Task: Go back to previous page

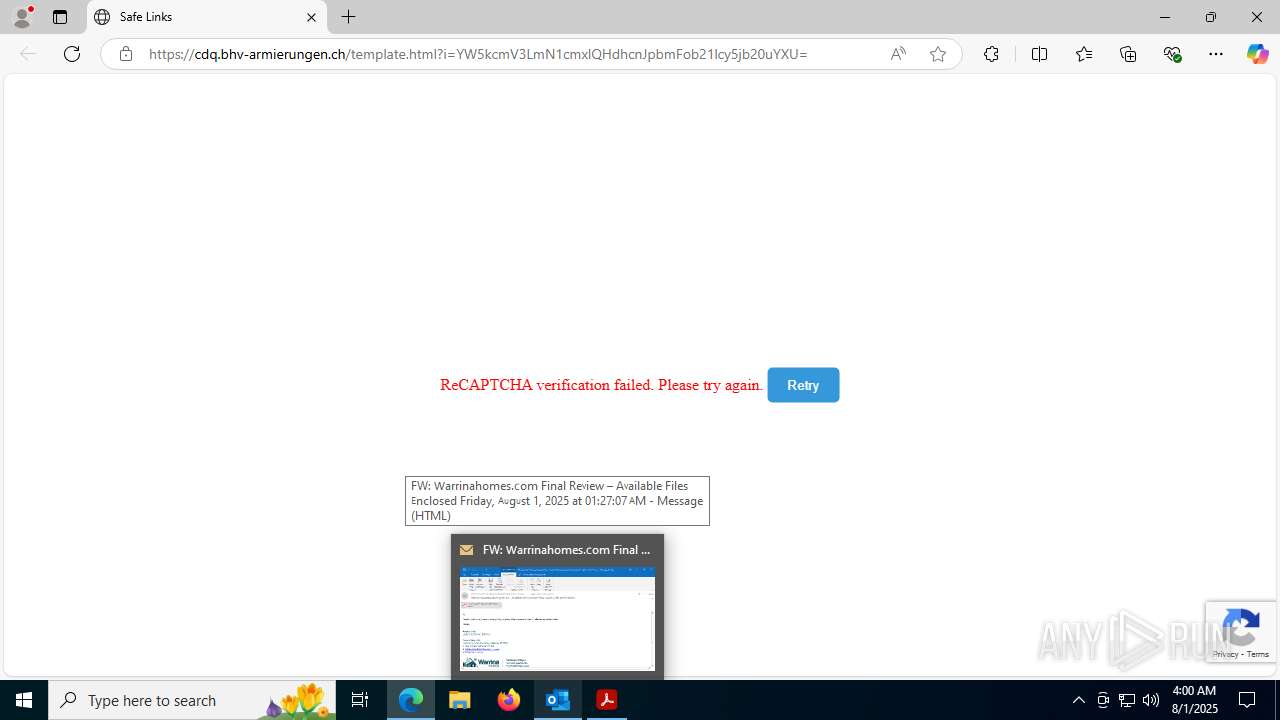Action: [x=28, y=54]
